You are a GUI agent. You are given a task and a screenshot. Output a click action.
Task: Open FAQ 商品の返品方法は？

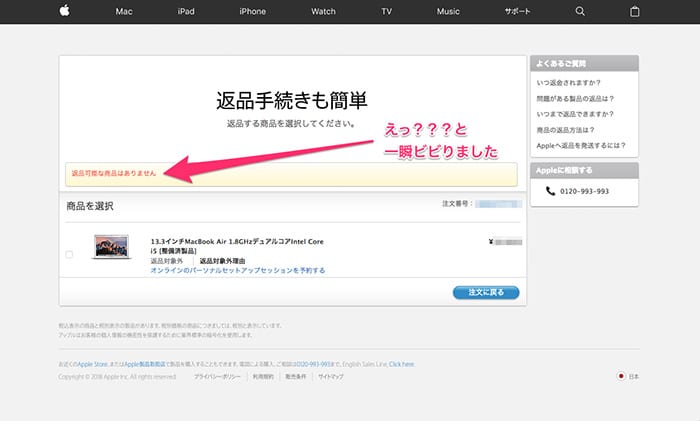coord(565,130)
